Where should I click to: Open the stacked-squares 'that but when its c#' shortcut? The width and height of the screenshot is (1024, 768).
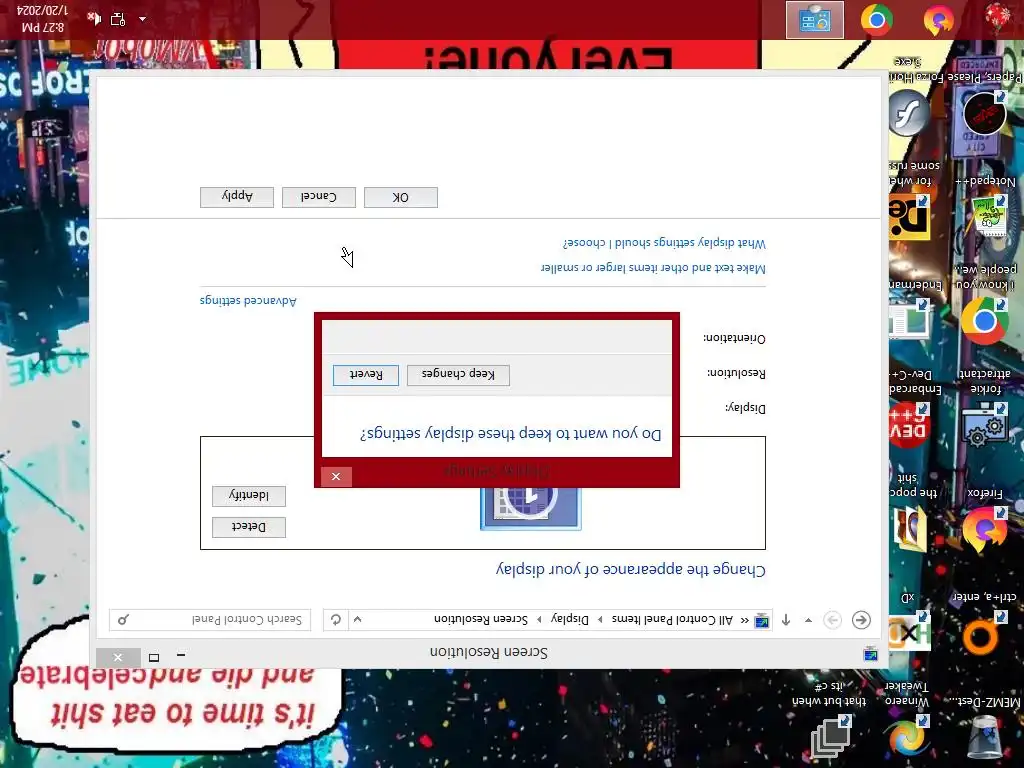tap(831, 736)
